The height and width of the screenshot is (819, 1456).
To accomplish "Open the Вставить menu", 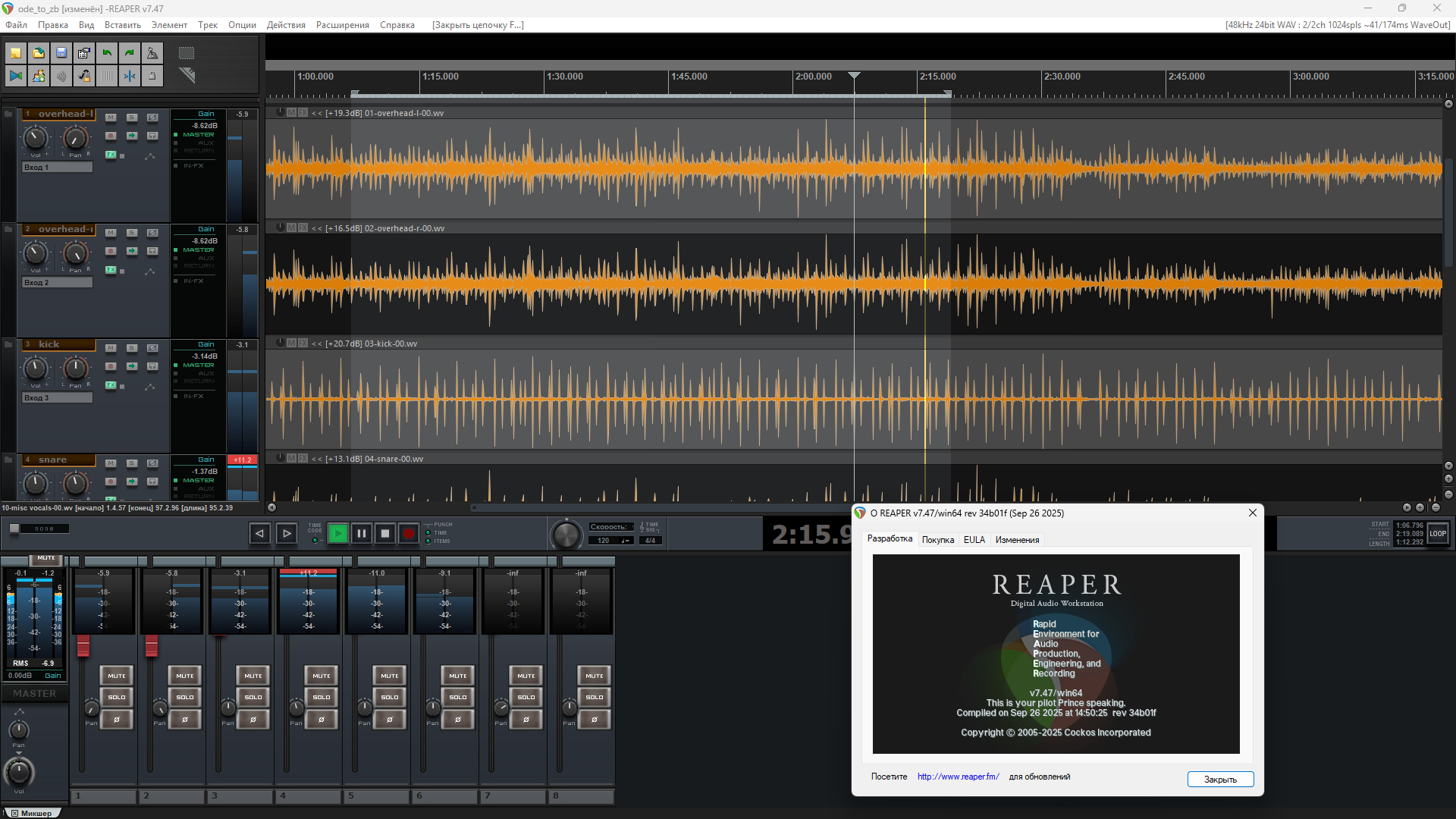I will (122, 25).
